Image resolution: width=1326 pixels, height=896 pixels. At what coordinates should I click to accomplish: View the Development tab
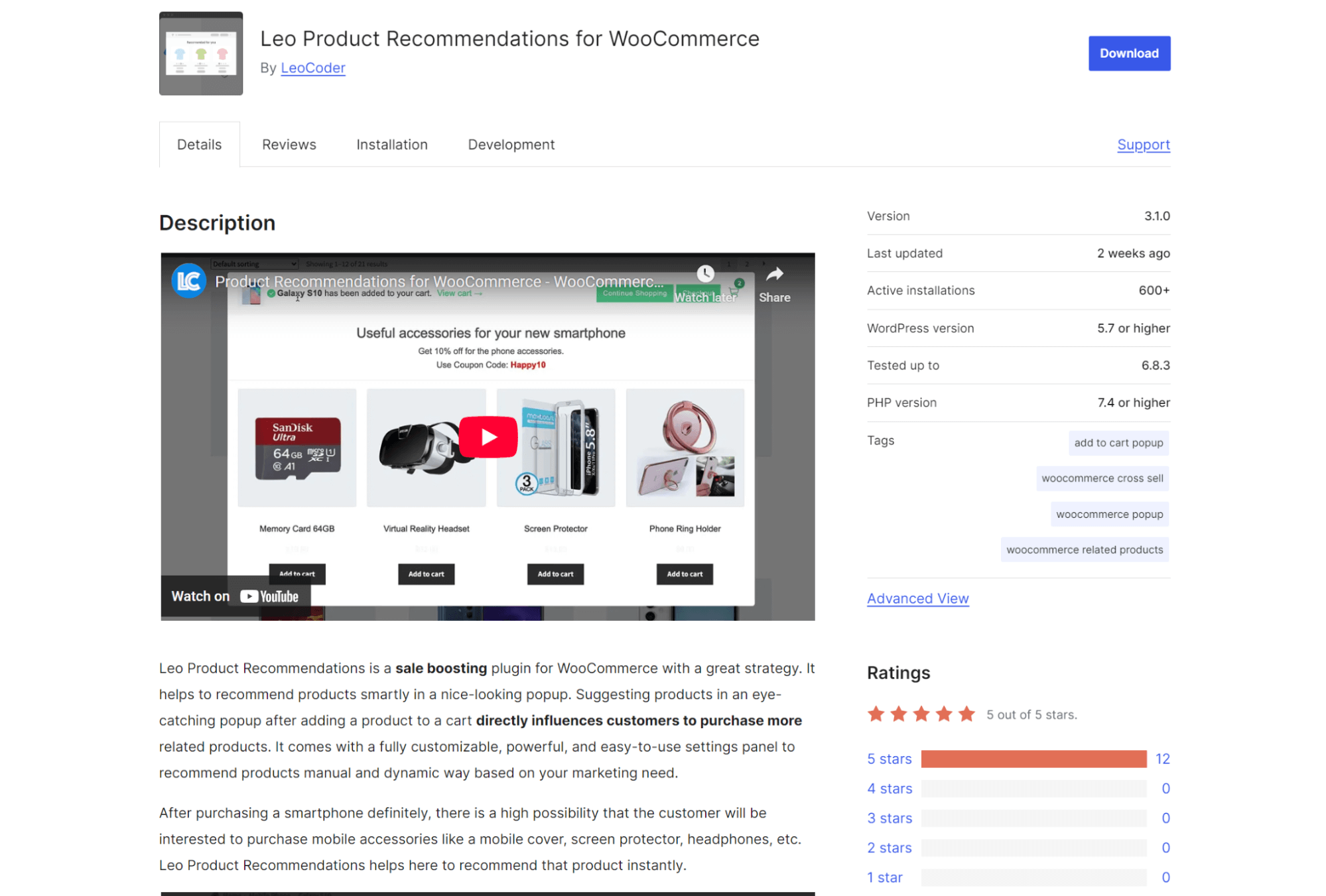[510, 144]
